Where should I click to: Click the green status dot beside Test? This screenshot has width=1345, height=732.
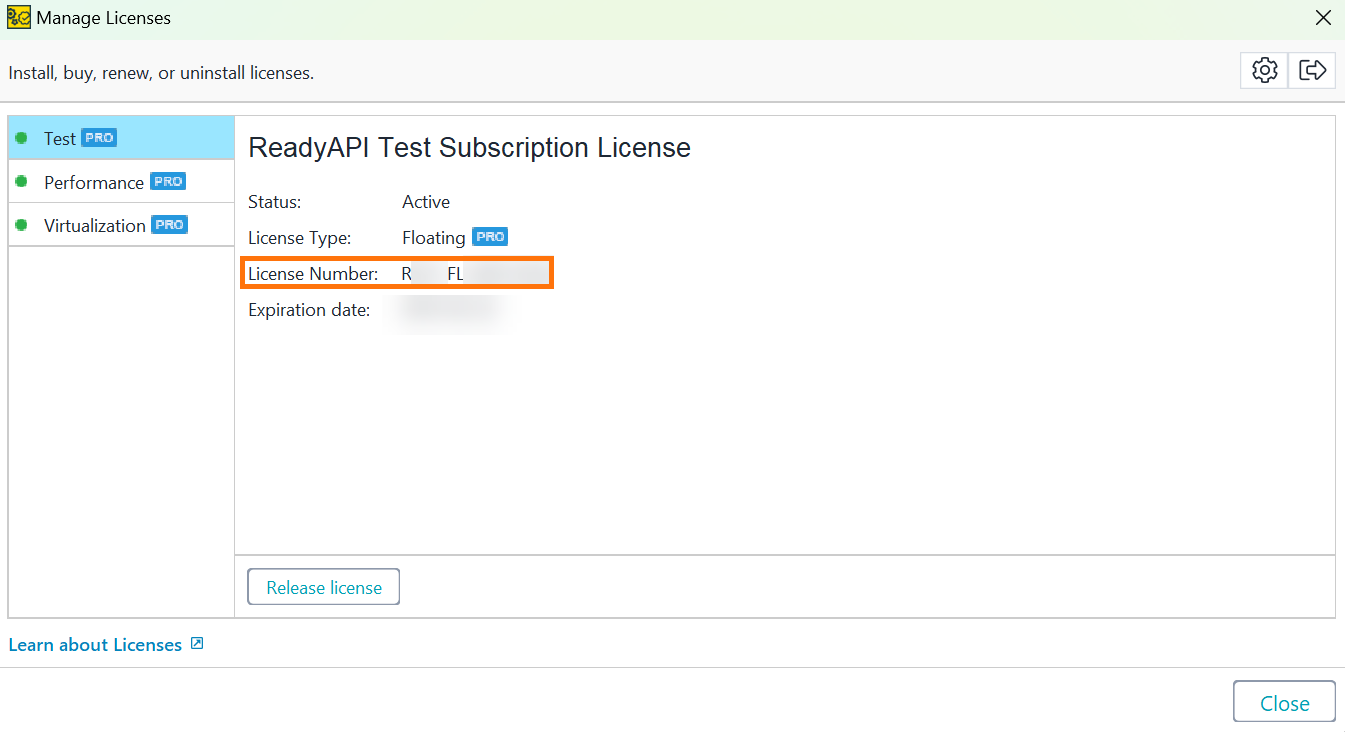pyautogui.click(x=22, y=137)
